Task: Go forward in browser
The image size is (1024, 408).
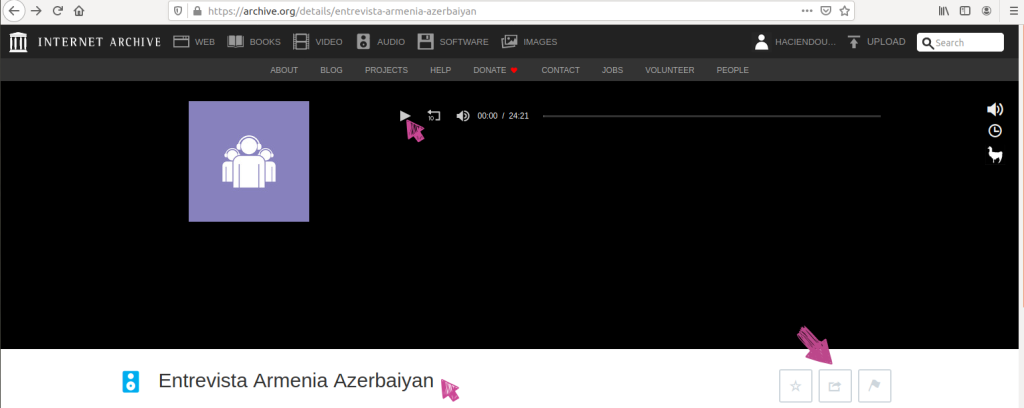Action: pyautogui.click(x=36, y=11)
